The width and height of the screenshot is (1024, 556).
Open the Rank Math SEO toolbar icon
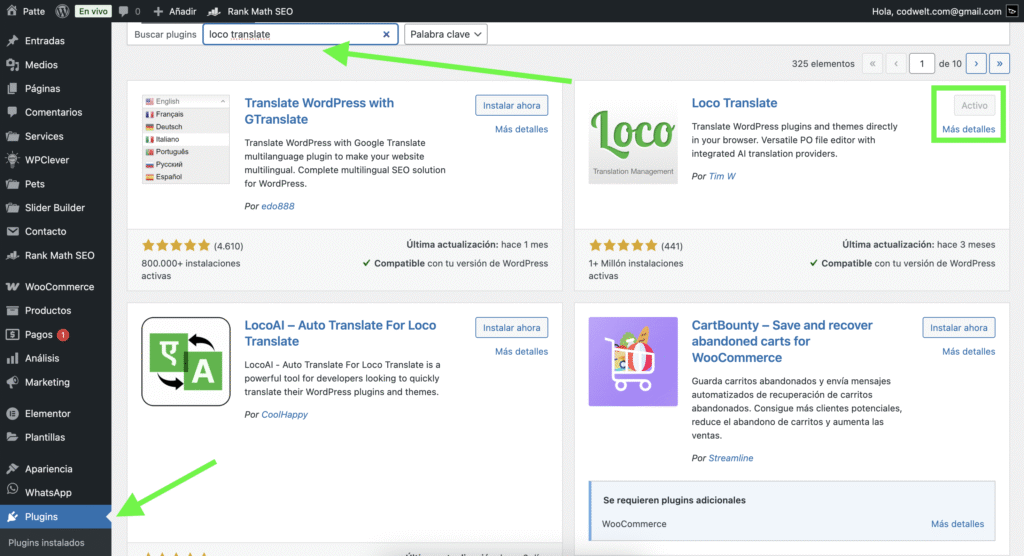(x=214, y=12)
